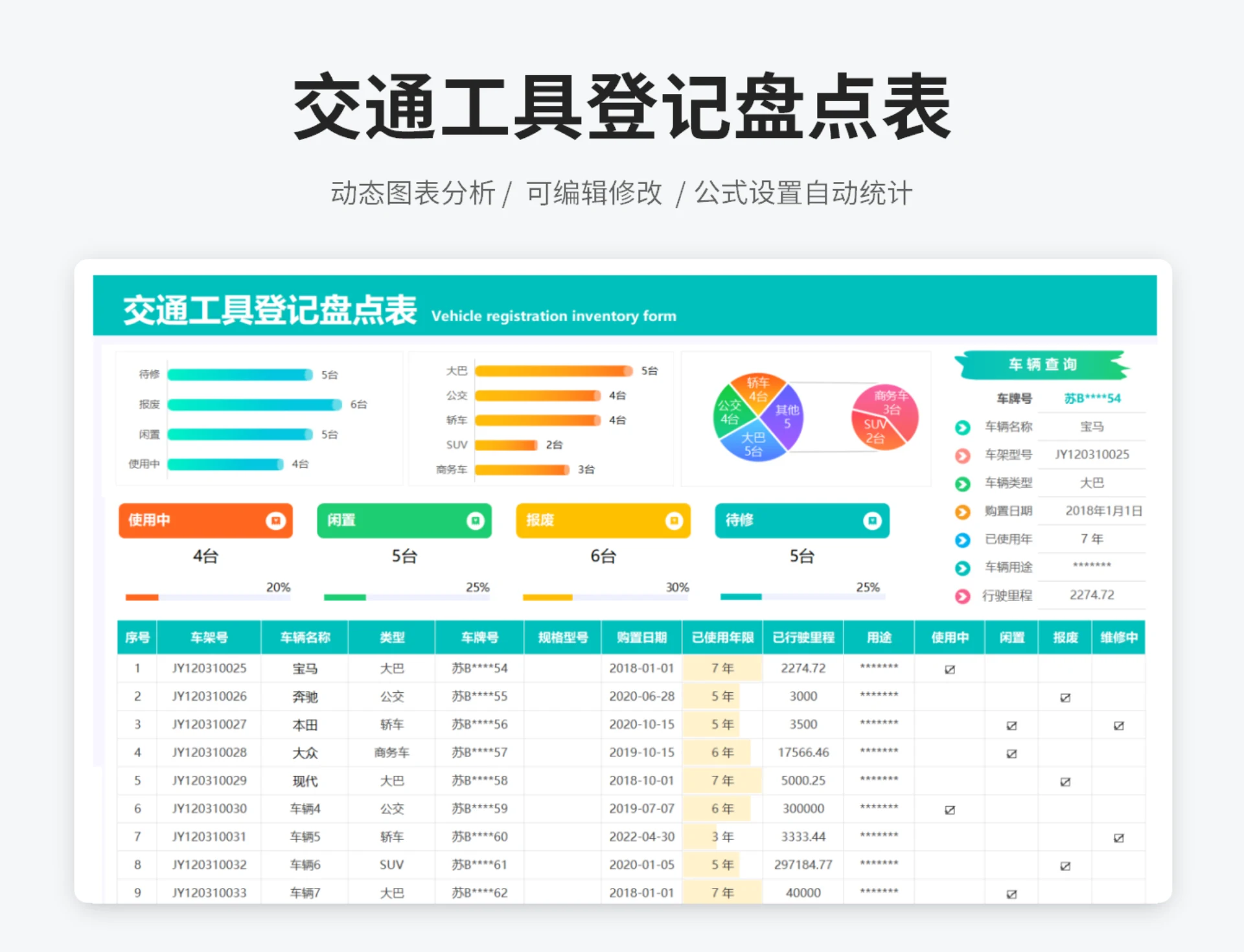Click the icon on the green 闲置 card
The image size is (1244, 952).
[x=476, y=521]
